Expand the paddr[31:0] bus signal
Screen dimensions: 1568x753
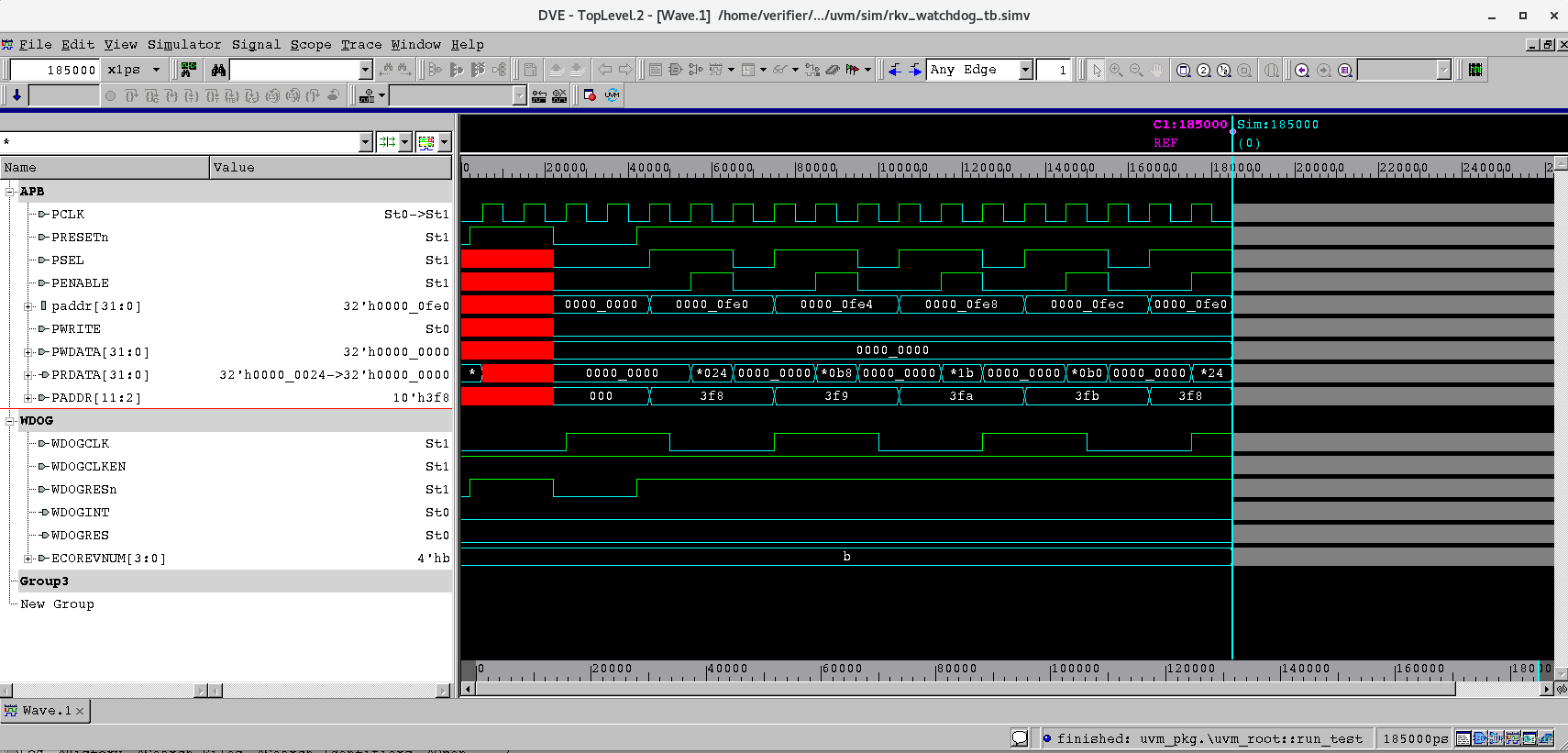tap(28, 306)
